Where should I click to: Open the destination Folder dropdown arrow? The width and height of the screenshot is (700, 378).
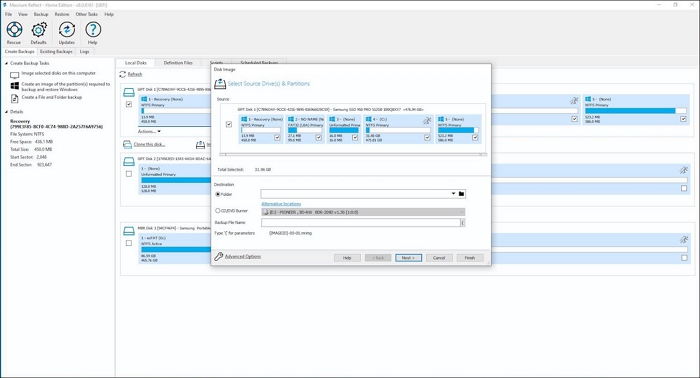453,194
